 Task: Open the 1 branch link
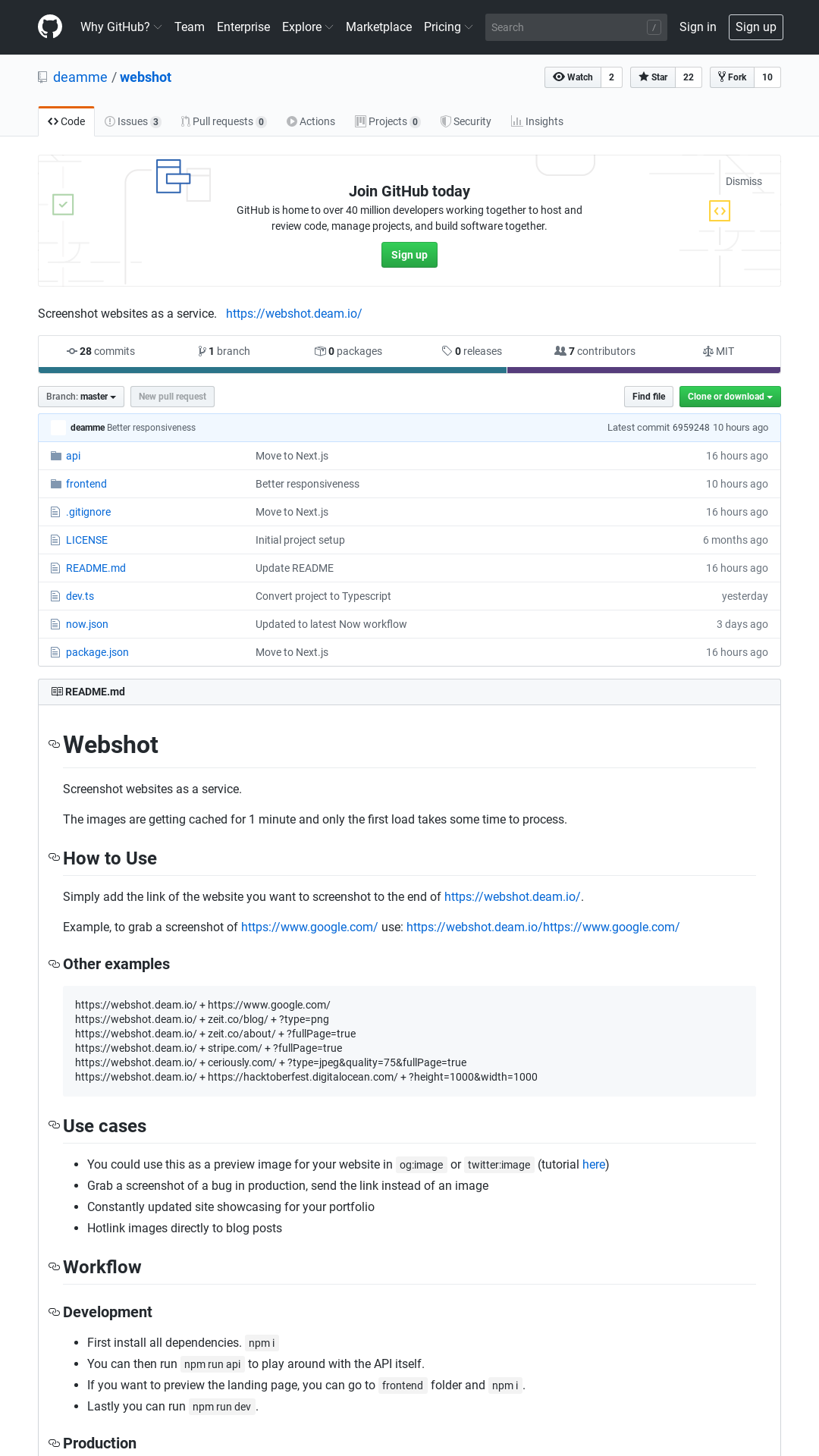click(224, 351)
